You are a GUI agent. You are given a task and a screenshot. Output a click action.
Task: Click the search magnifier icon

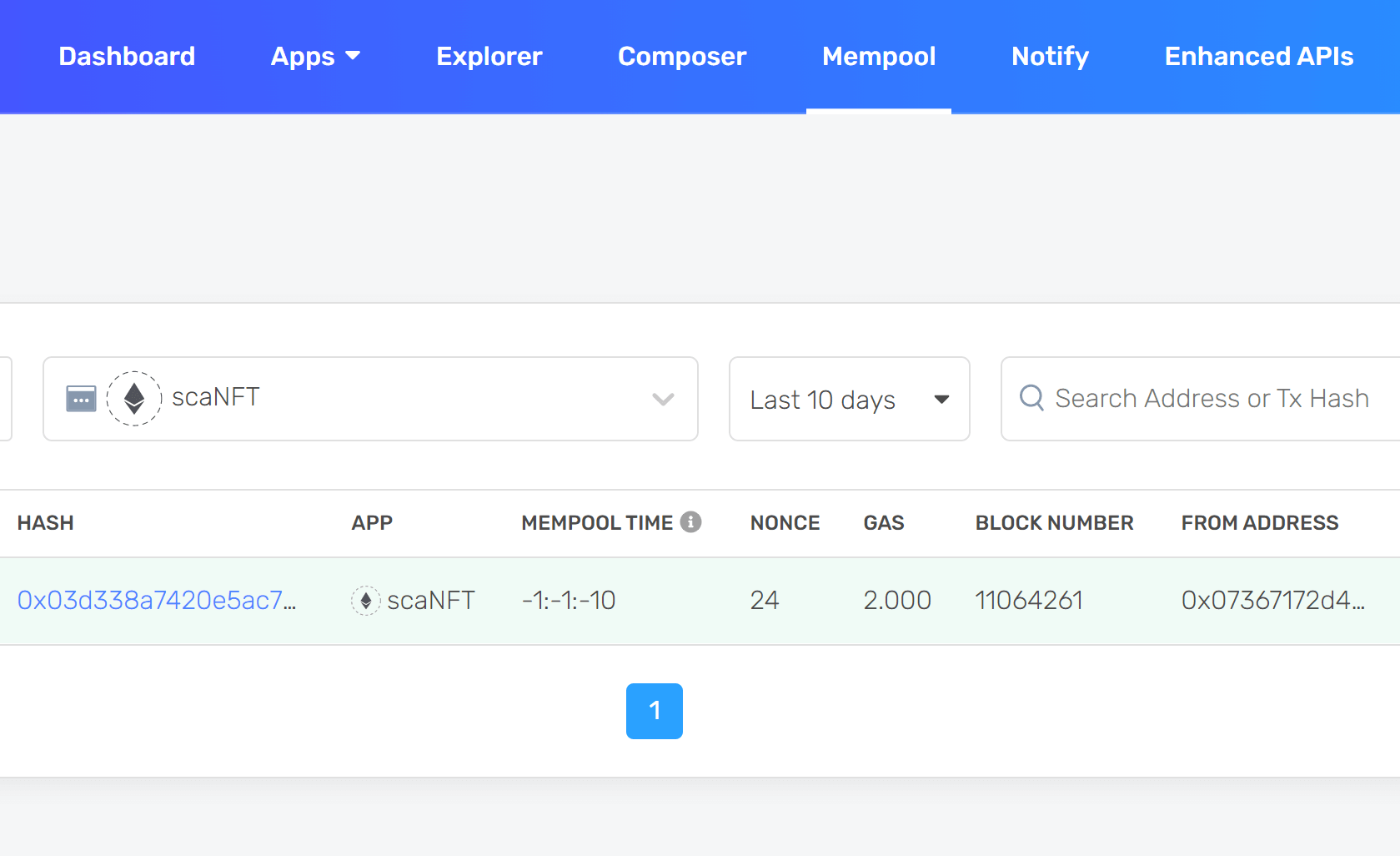tap(1031, 398)
